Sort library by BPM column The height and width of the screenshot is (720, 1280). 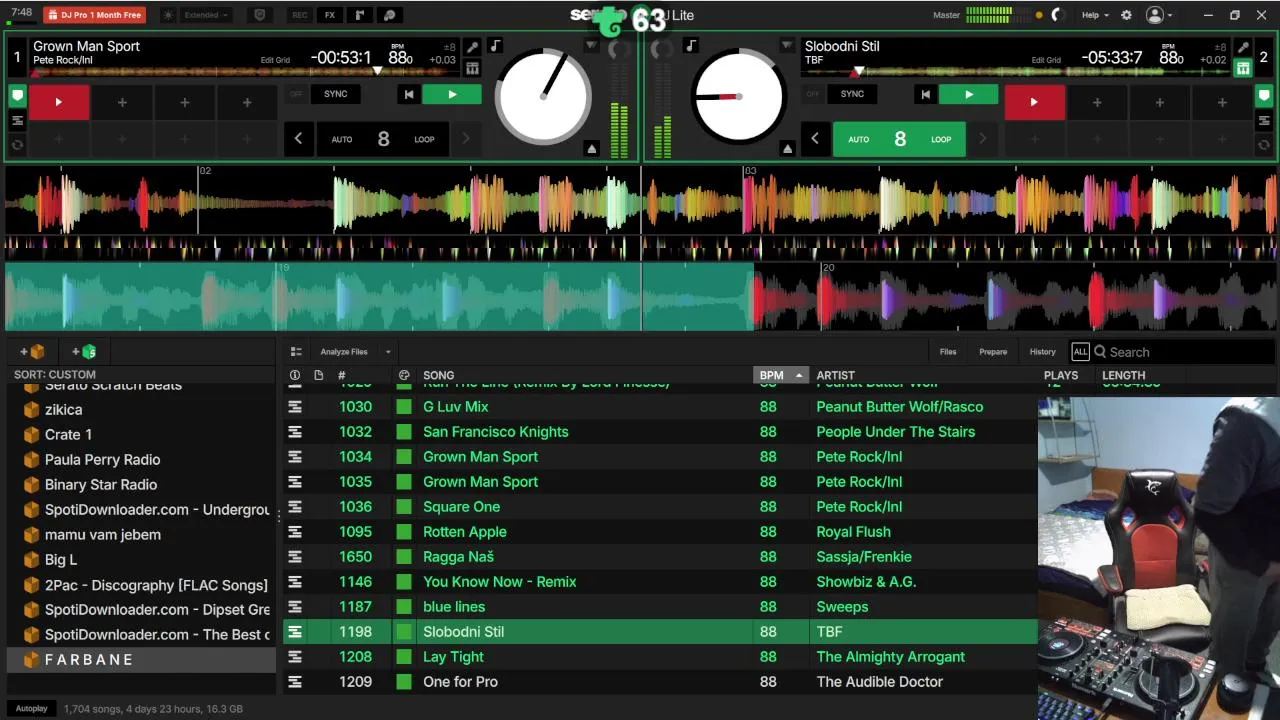[x=780, y=375]
